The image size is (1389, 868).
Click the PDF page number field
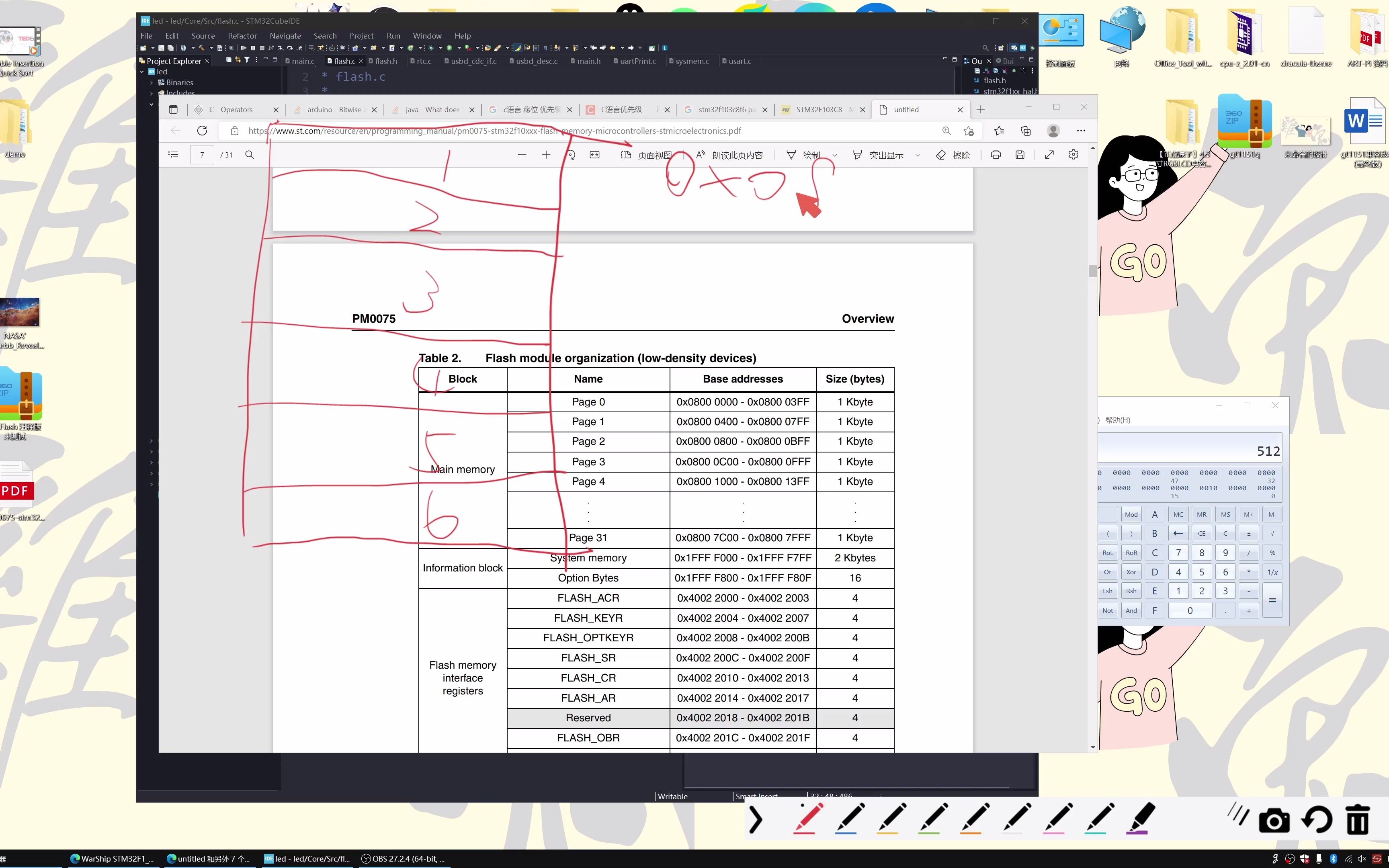pyautogui.click(x=202, y=154)
